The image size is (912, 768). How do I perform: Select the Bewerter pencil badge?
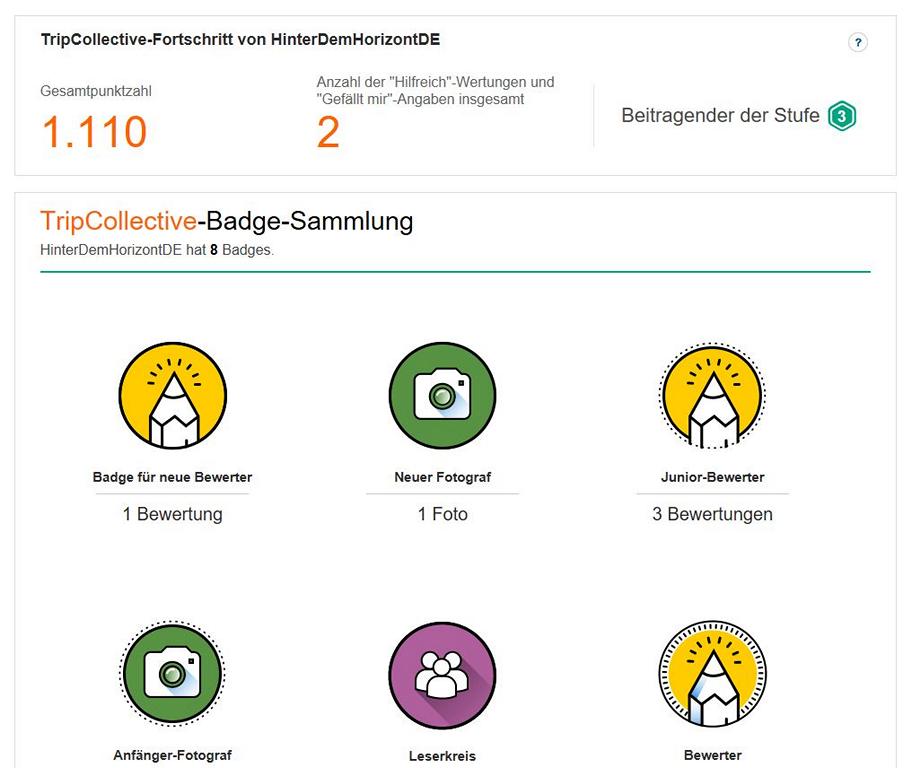[x=712, y=674]
